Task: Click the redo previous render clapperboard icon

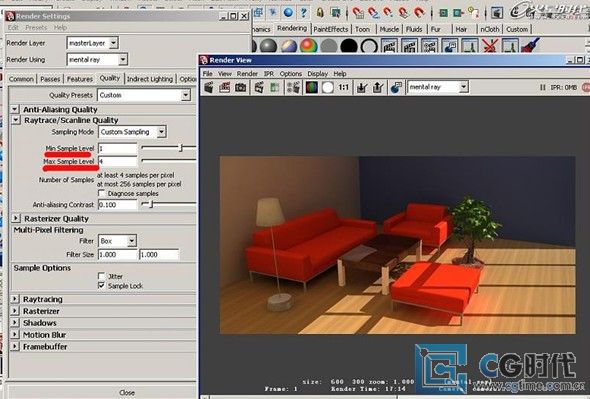Action: (209, 87)
